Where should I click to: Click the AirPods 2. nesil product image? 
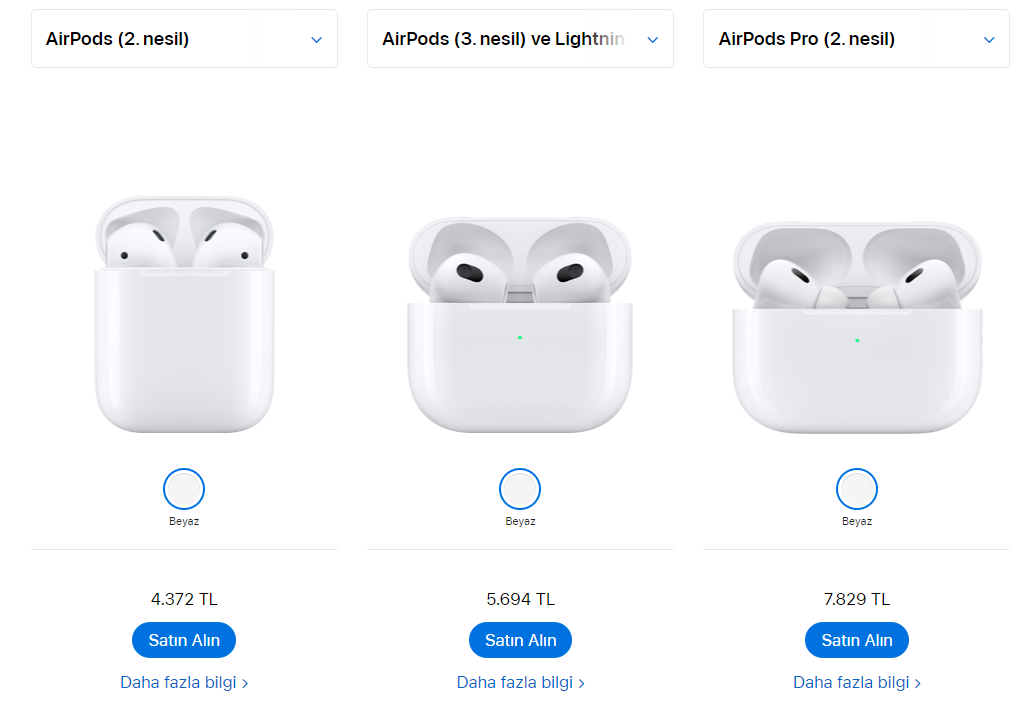pyautogui.click(x=184, y=315)
